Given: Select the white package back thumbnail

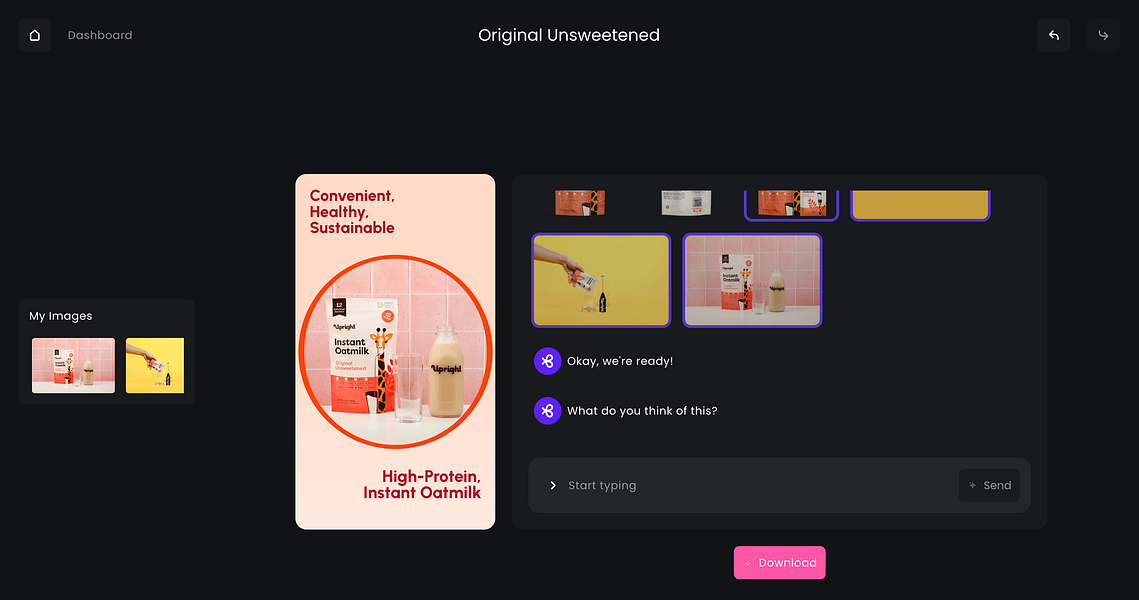Looking at the screenshot, I should (686, 203).
